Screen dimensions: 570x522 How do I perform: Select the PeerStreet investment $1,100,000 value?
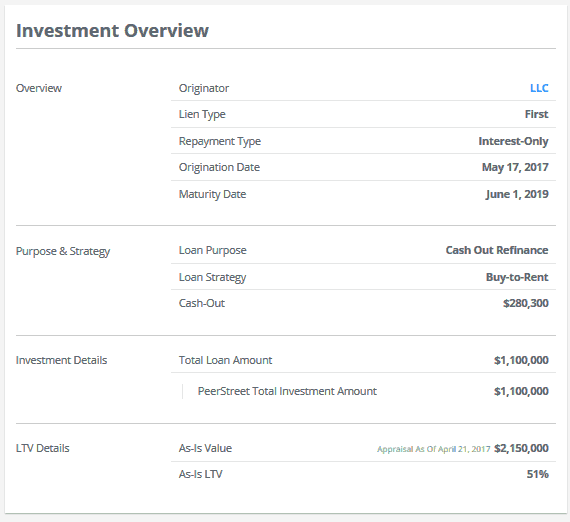pyautogui.click(x=521, y=391)
